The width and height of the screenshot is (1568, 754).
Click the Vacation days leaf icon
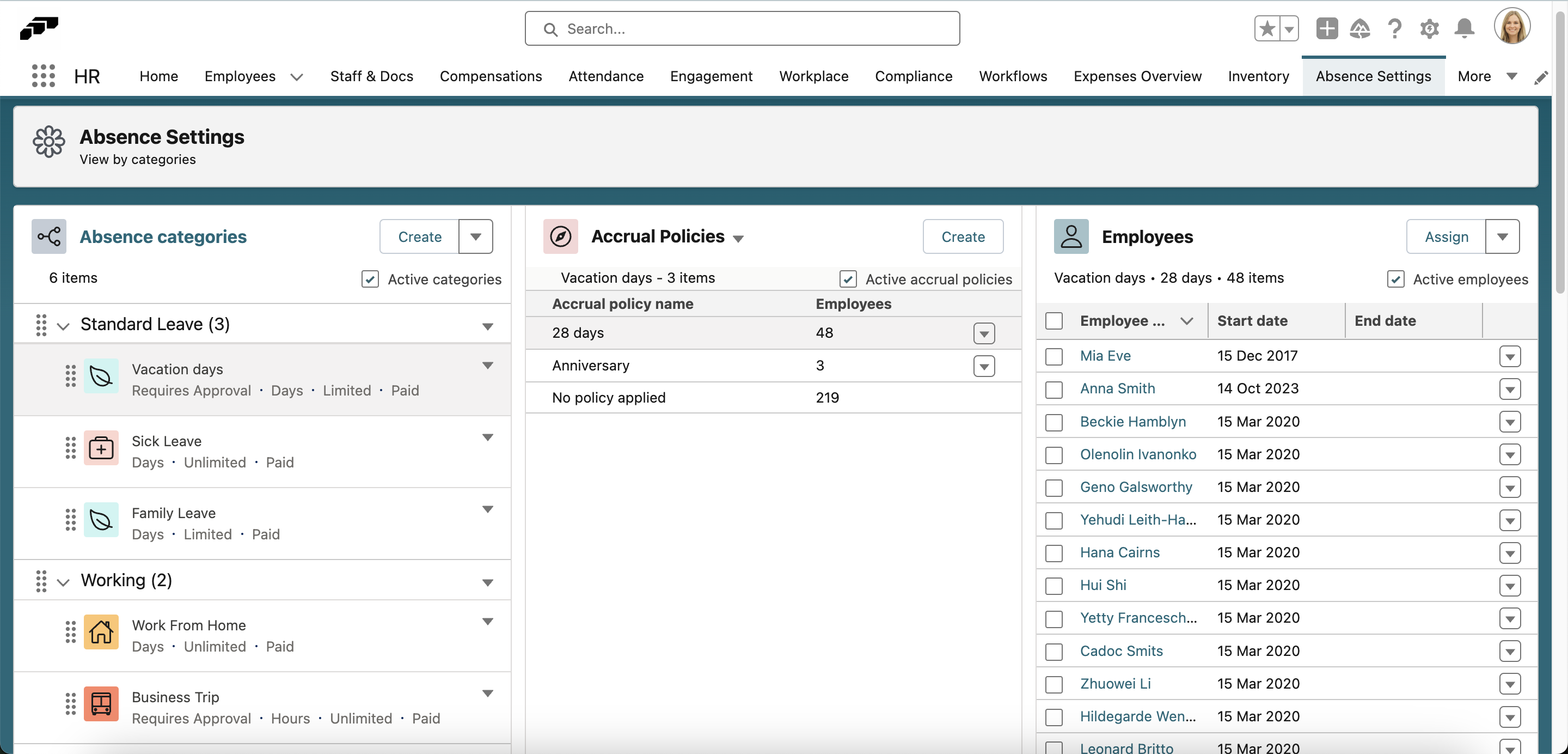point(101,376)
